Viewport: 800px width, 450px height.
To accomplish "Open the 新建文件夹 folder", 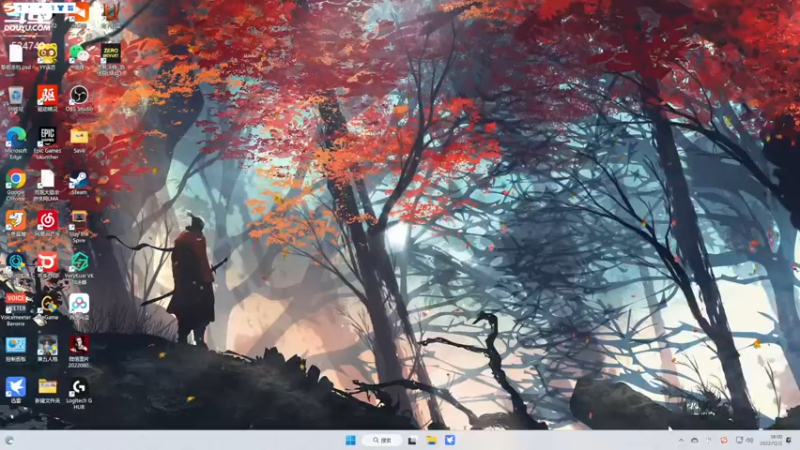I will 47,388.
